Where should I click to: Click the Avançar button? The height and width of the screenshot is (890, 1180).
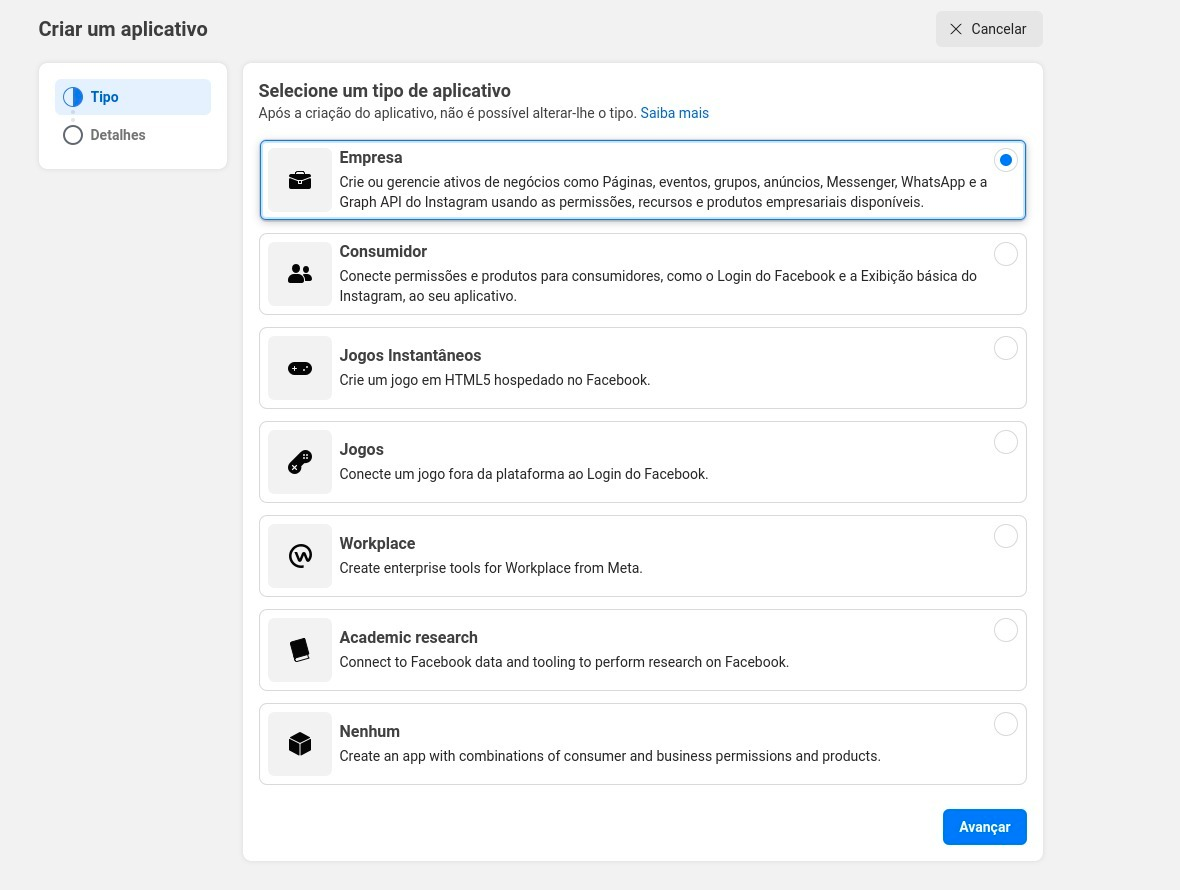tap(984, 827)
